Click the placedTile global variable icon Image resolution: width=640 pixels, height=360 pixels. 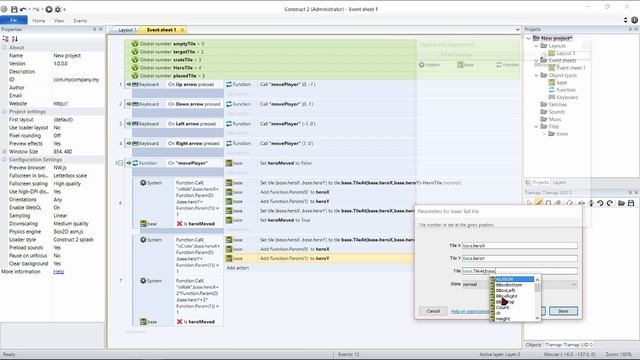[x=135, y=76]
